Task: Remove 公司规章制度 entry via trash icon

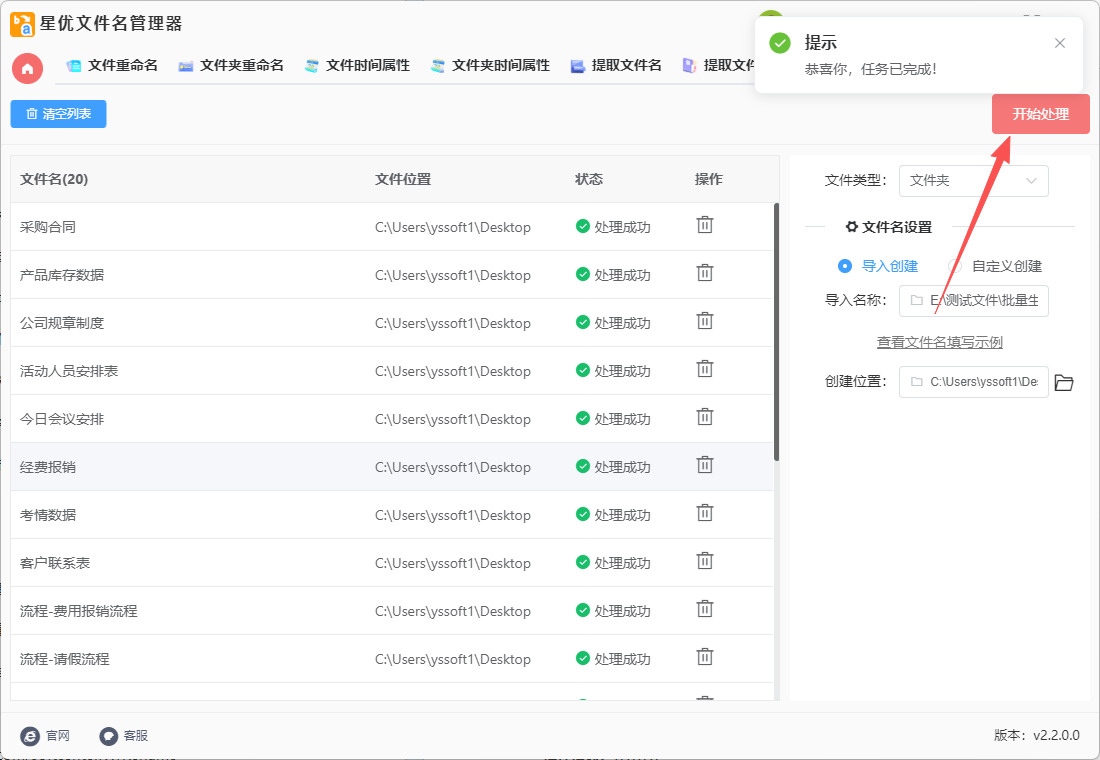Action: coord(705,321)
